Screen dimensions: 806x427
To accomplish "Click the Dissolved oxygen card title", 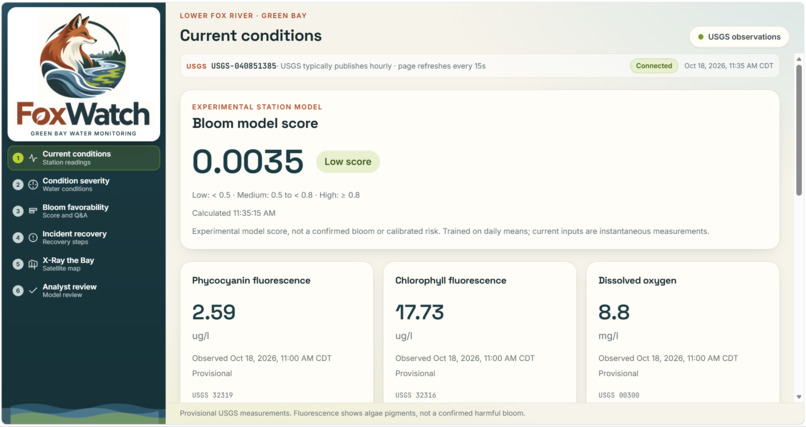I will [x=637, y=281].
